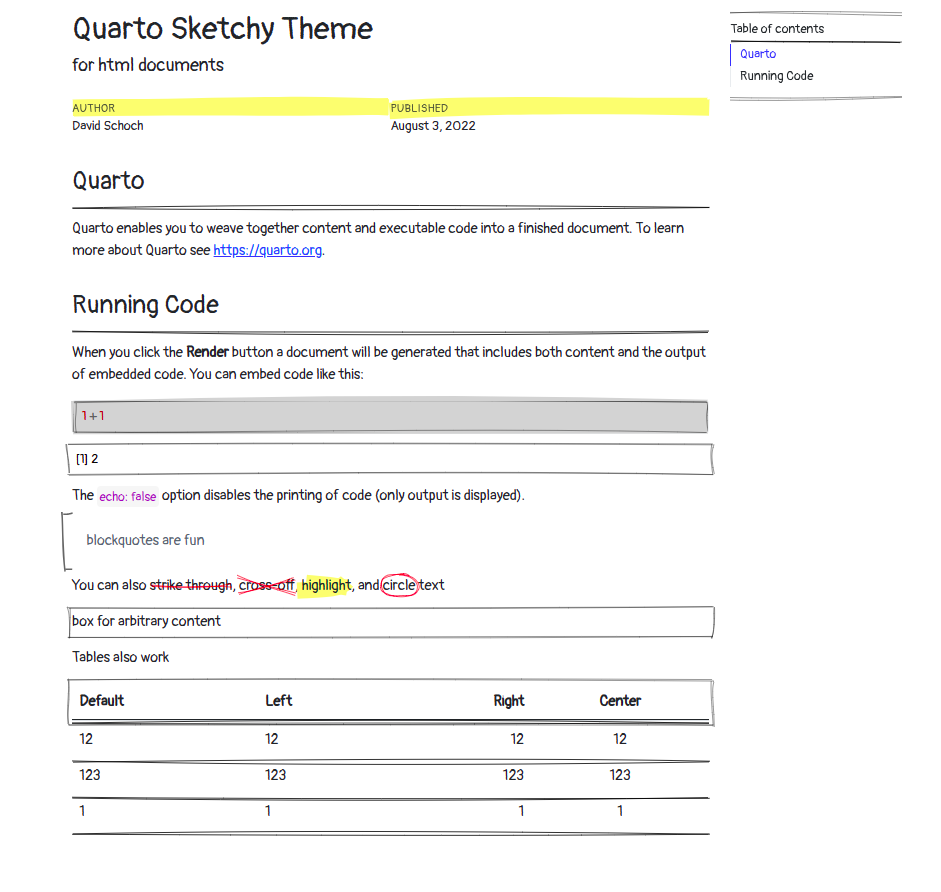Screen dimensions: 941x892
Task: Click 1 in the Center column
Action: (x=620, y=812)
